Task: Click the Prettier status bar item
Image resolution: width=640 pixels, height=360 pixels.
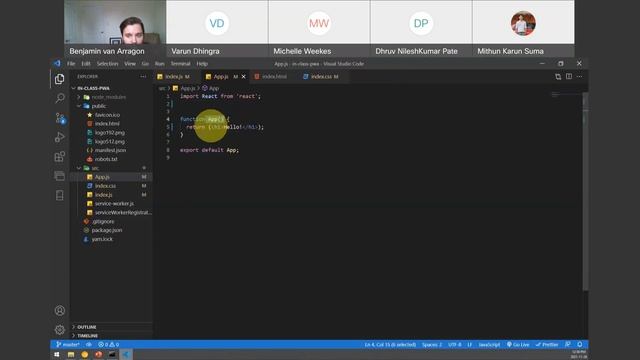Action: click(x=547, y=344)
